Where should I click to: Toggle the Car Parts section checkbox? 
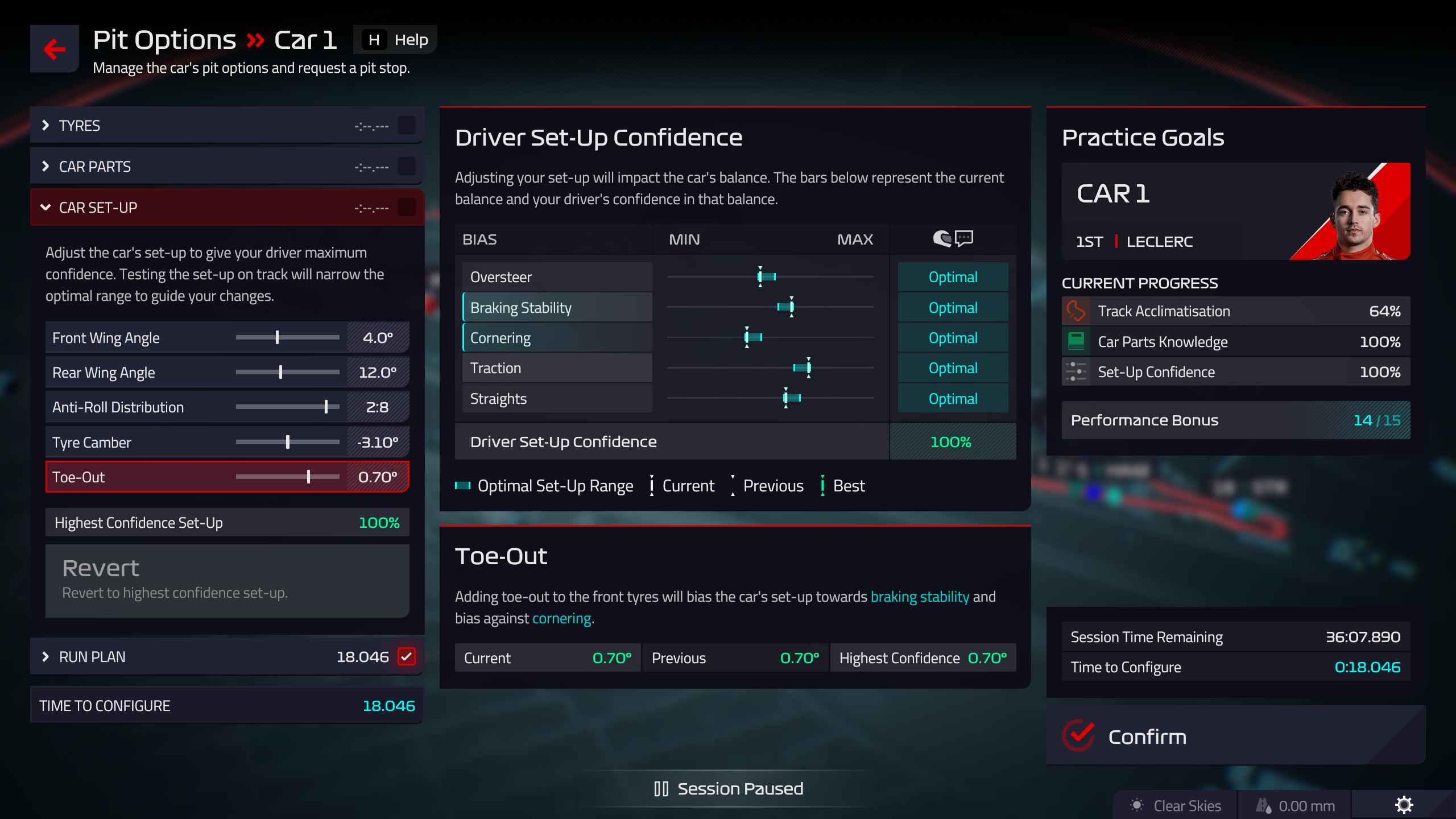tap(407, 167)
